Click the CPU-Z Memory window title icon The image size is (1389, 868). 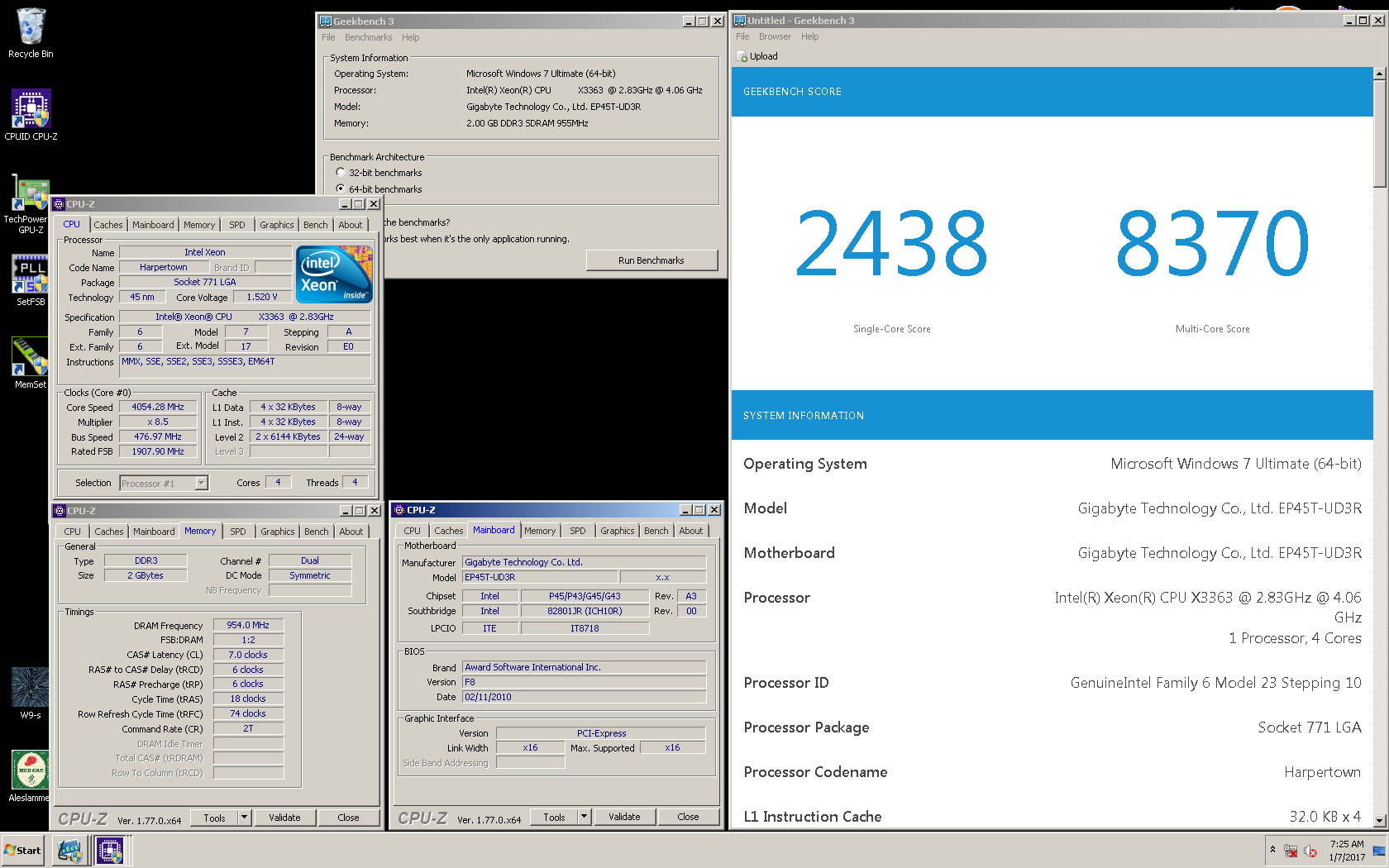59,511
